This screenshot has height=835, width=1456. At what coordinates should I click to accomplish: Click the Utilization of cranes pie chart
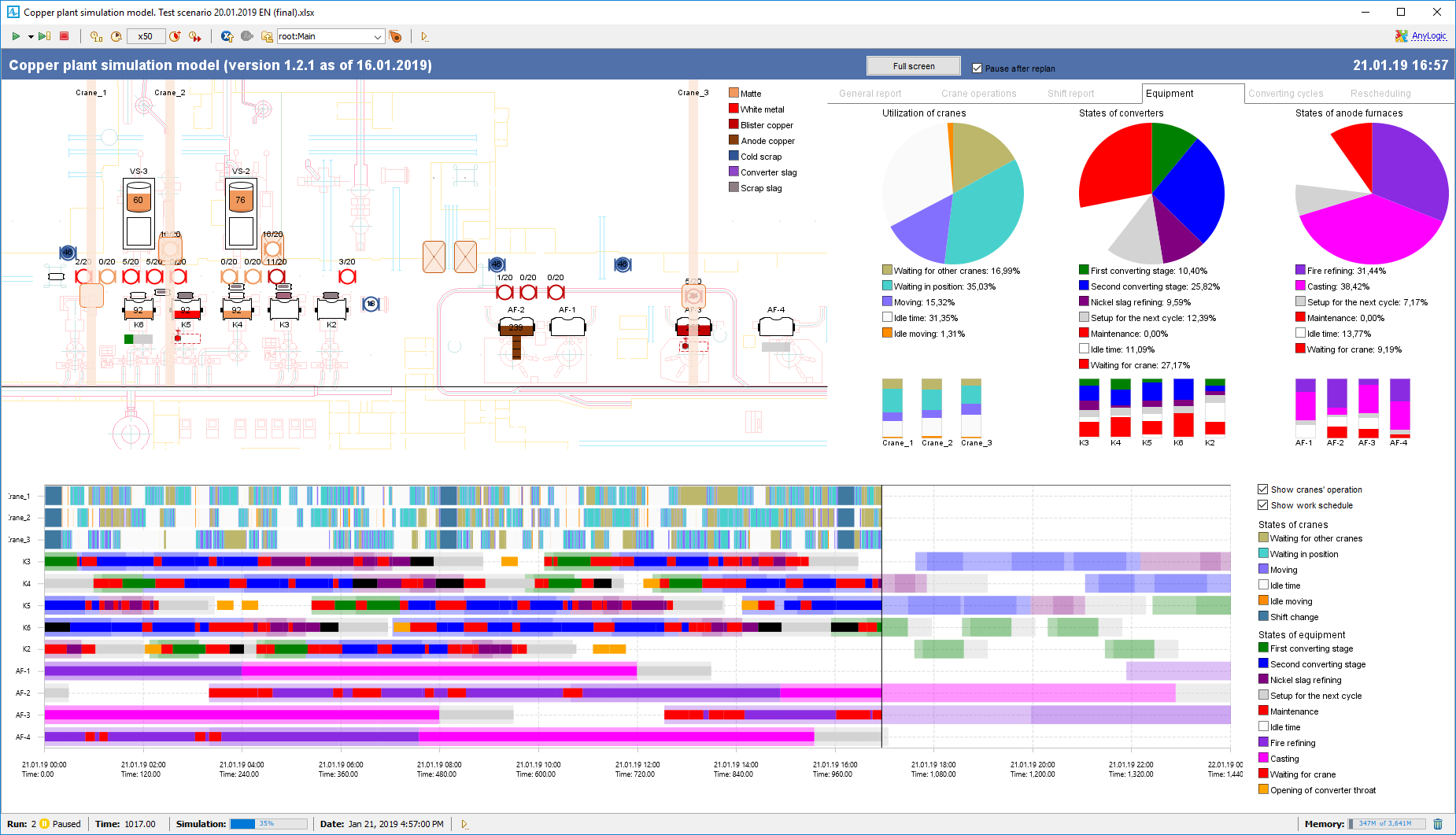(952, 193)
